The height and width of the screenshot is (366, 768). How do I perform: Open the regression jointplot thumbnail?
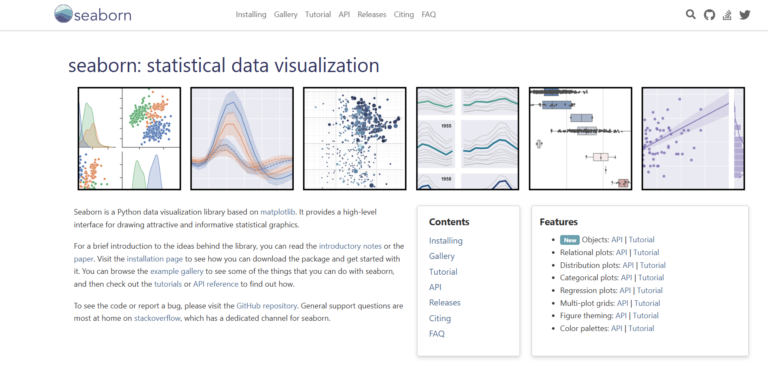pos(693,139)
